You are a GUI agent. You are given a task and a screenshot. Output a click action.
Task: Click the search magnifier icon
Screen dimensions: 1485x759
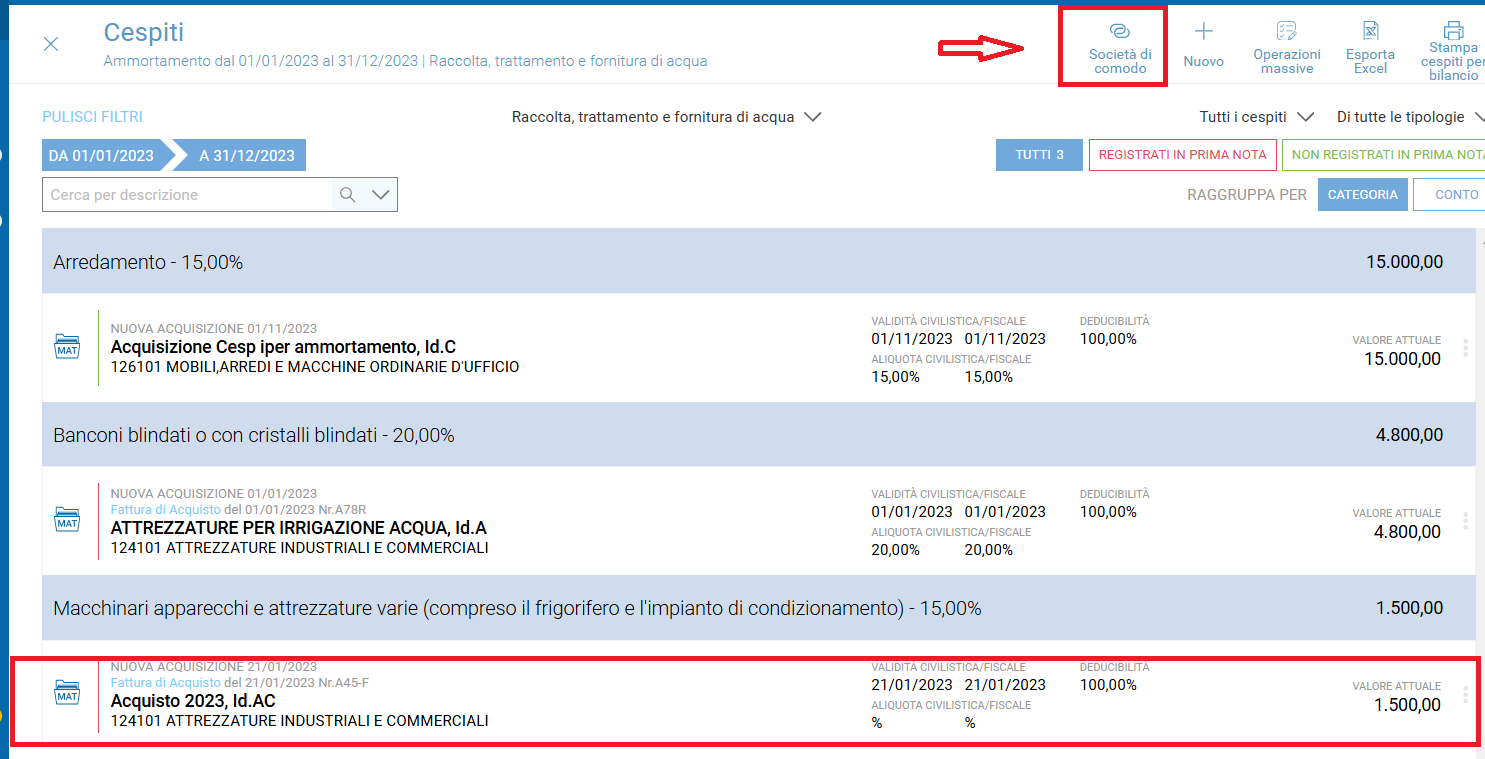click(347, 195)
